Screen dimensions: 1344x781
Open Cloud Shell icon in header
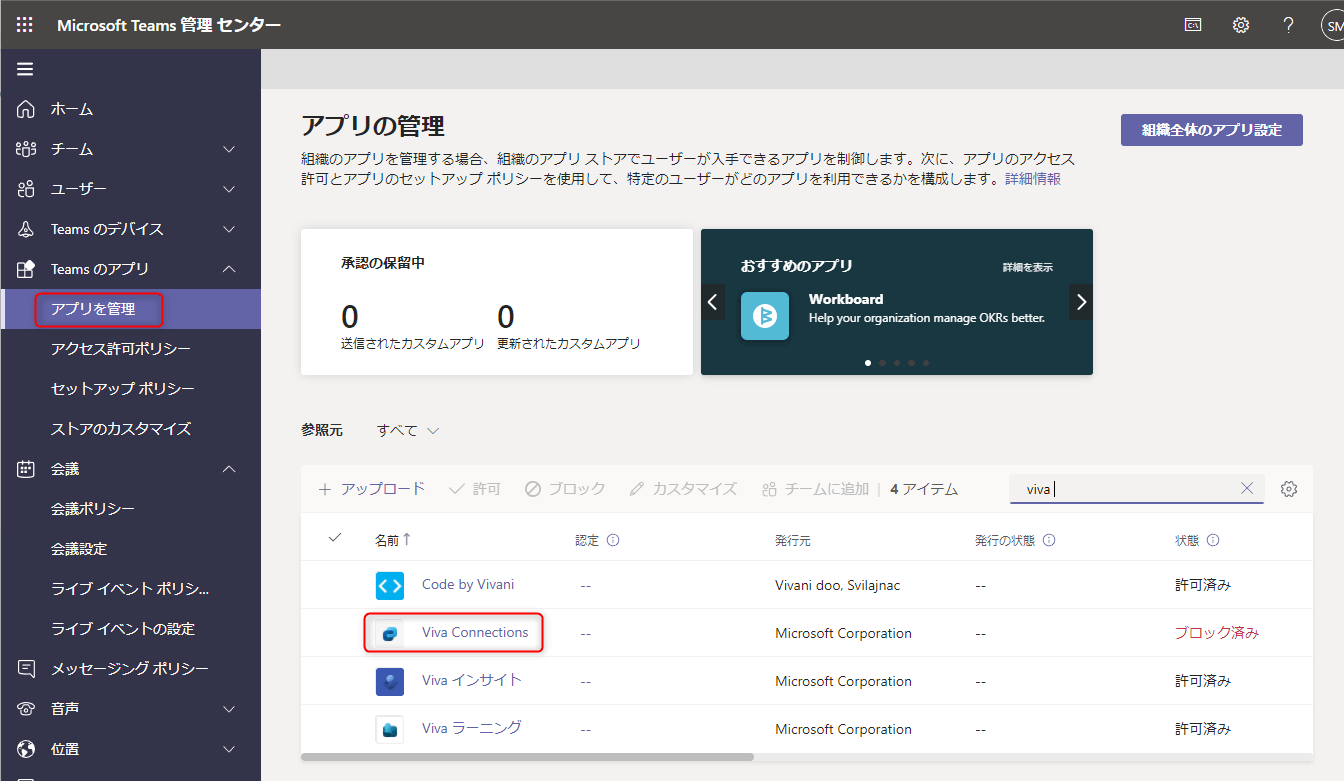1193,25
